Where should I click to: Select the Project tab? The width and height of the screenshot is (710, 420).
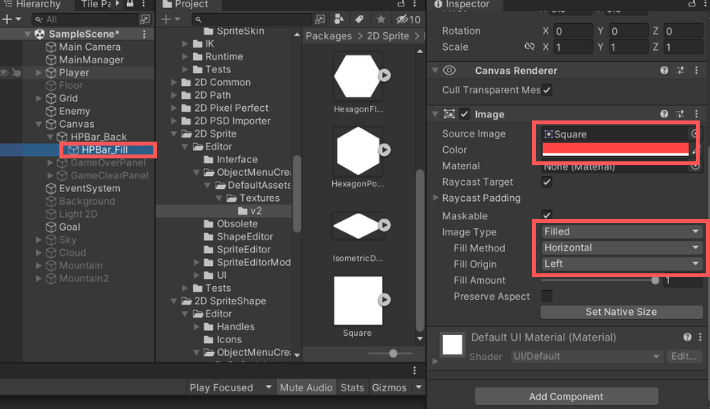point(190,5)
